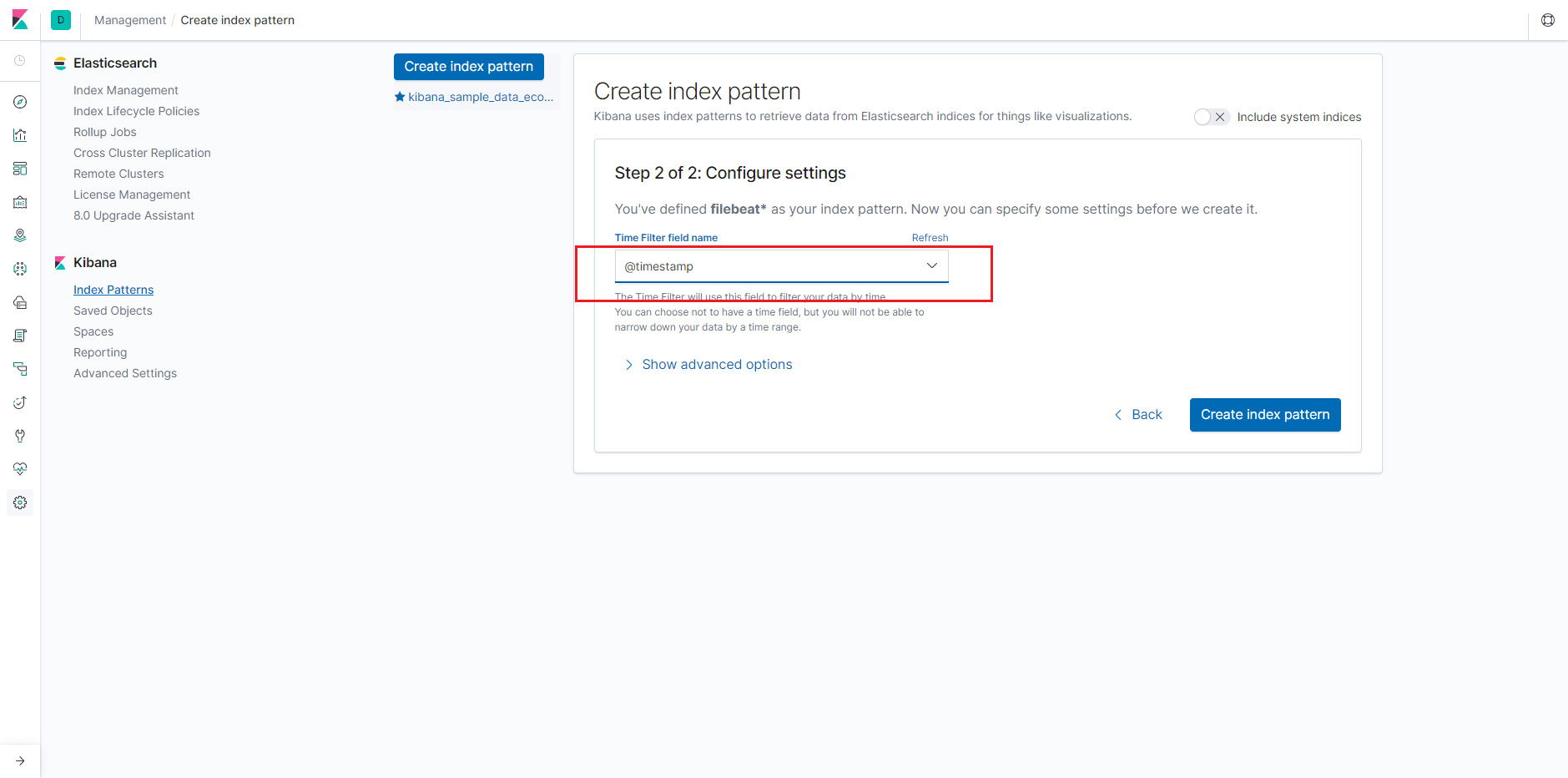Open Logs from the side navigation
1568x778 pixels.
click(x=20, y=336)
